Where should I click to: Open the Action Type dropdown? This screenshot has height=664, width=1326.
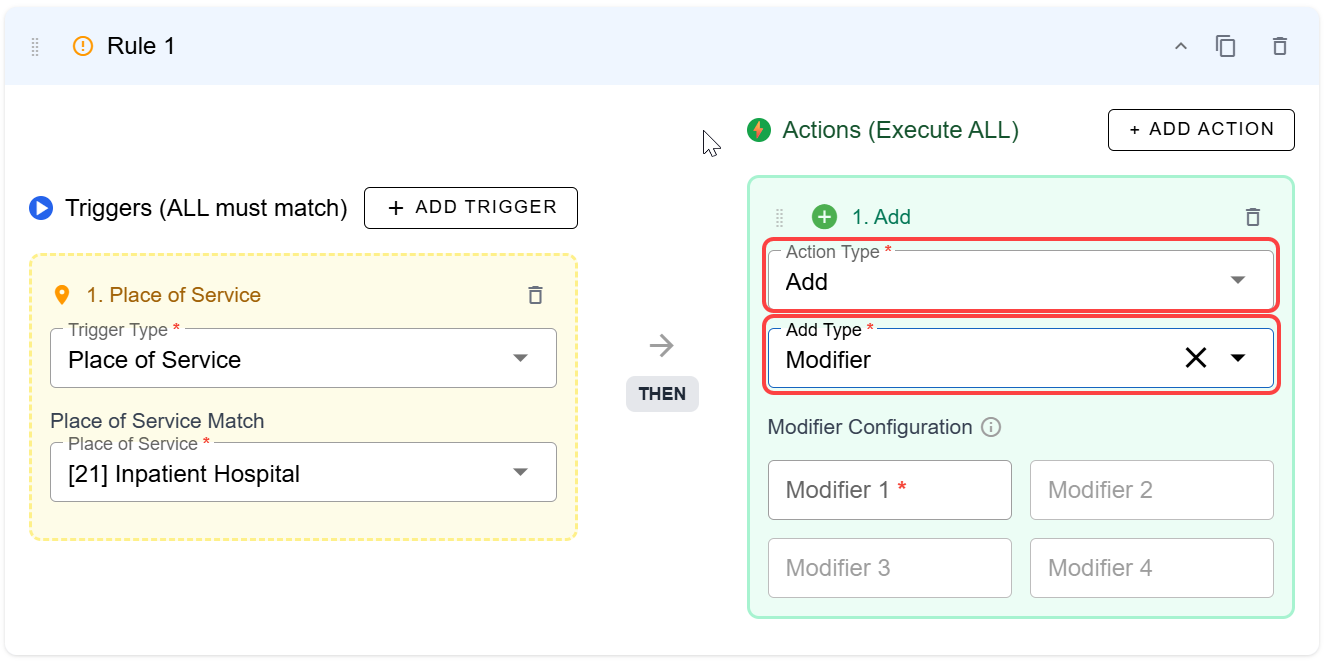click(1020, 281)
